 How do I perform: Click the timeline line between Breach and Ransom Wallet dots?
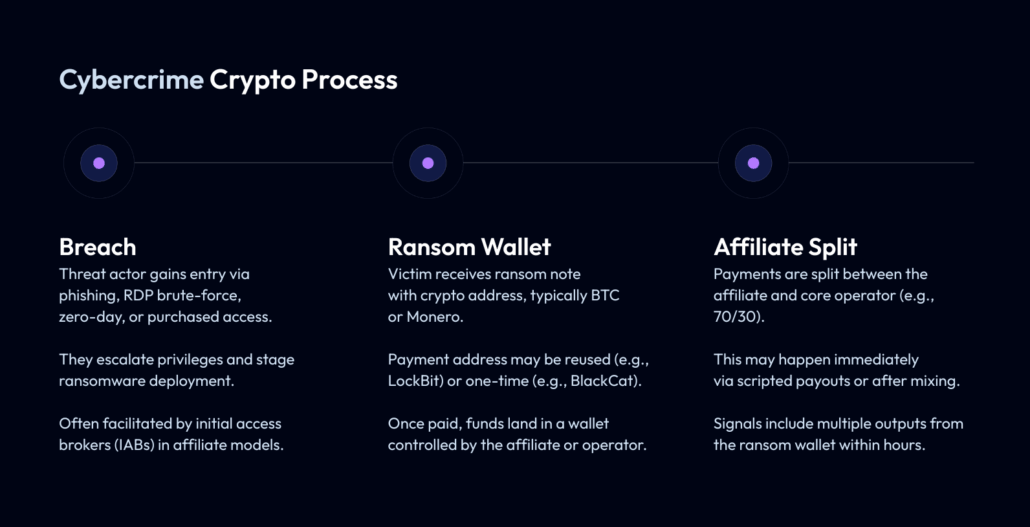[263, 163]
